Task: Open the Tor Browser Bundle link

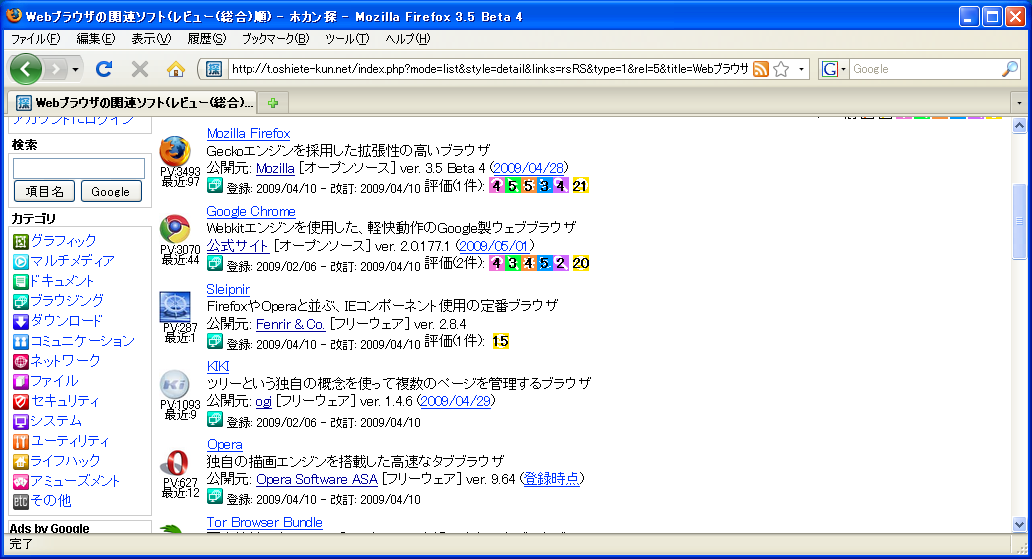Action: click(264, 522)
